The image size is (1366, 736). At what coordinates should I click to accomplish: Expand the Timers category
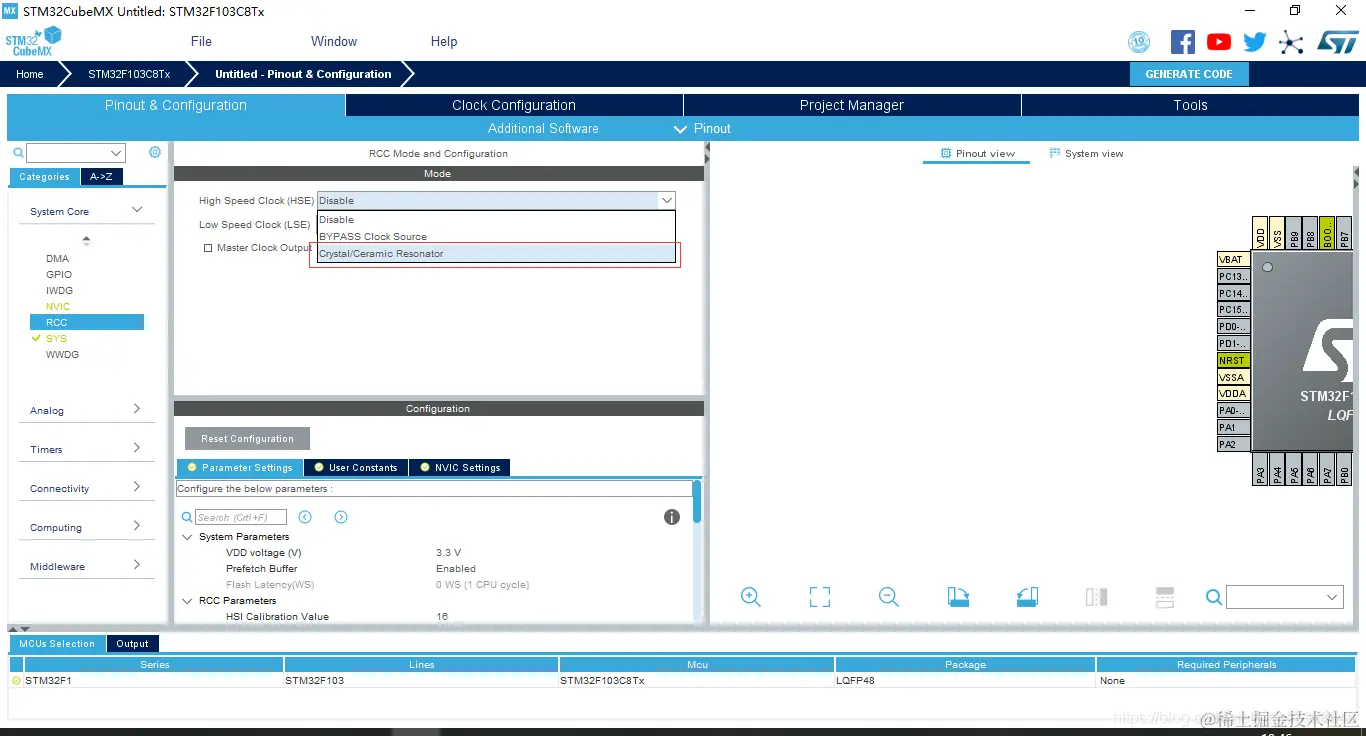pyautogui.click(x=137, y=448)
